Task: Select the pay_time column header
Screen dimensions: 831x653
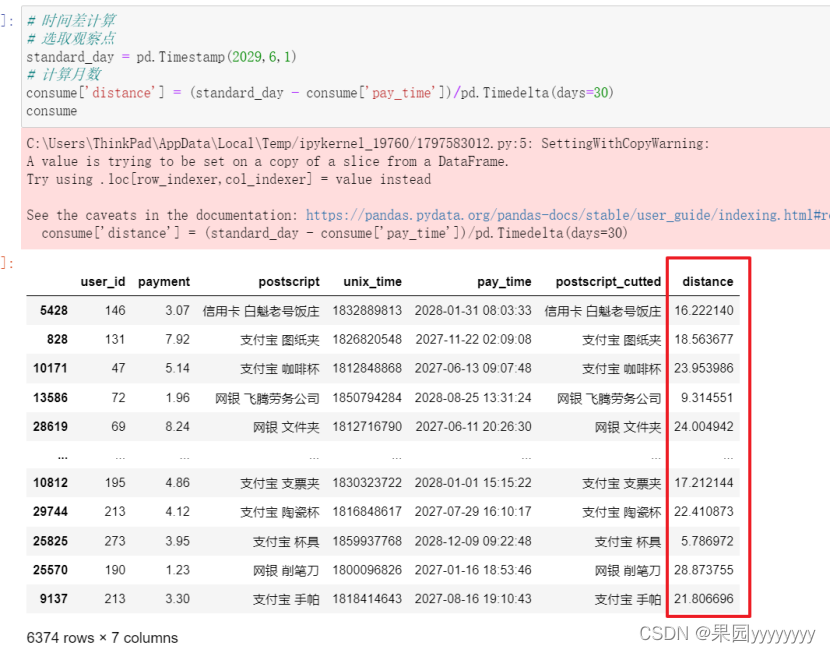Action: click(x=505, y=281)
